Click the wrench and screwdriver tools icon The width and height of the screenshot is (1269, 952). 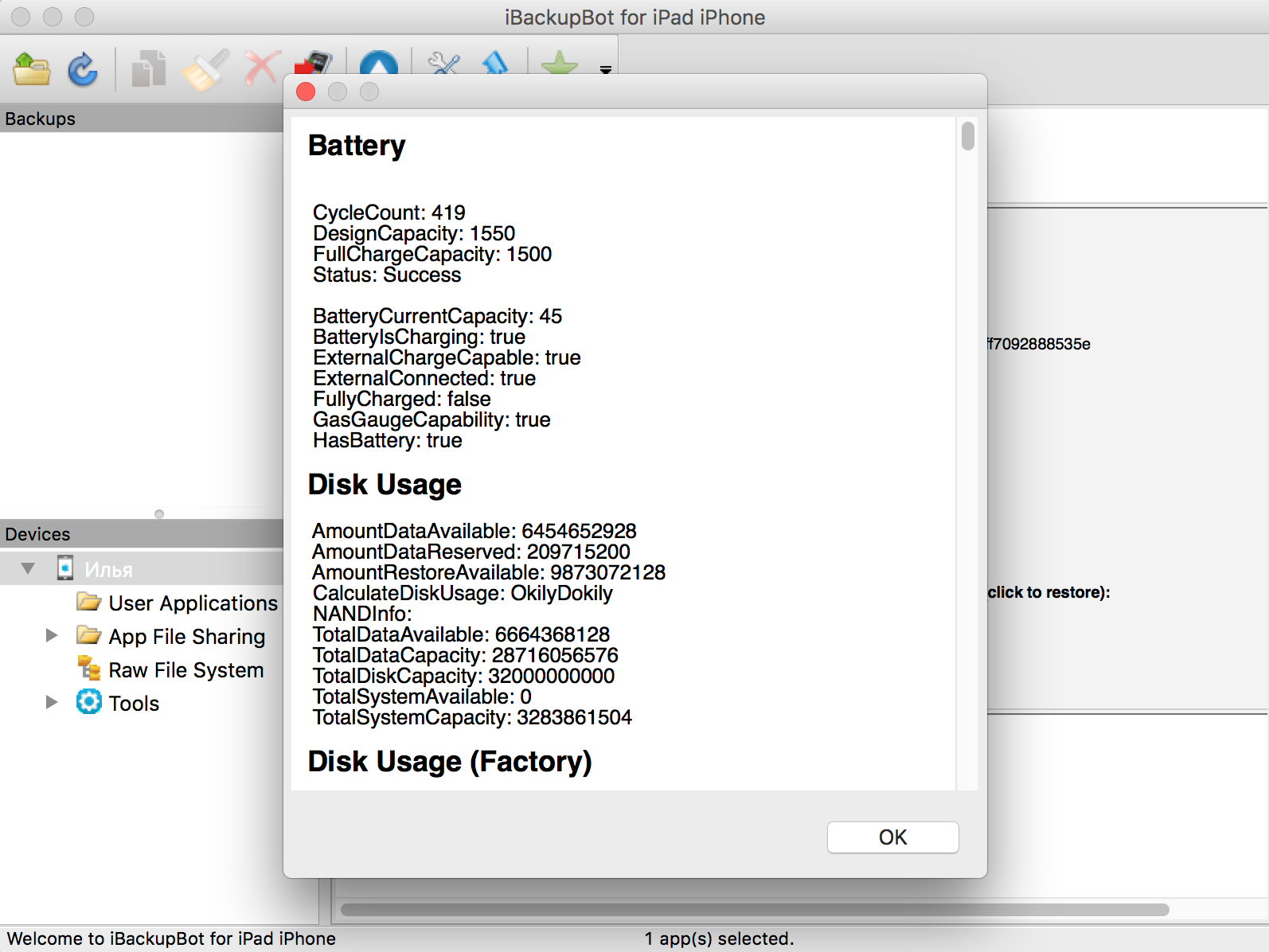(x=444, y=62)
